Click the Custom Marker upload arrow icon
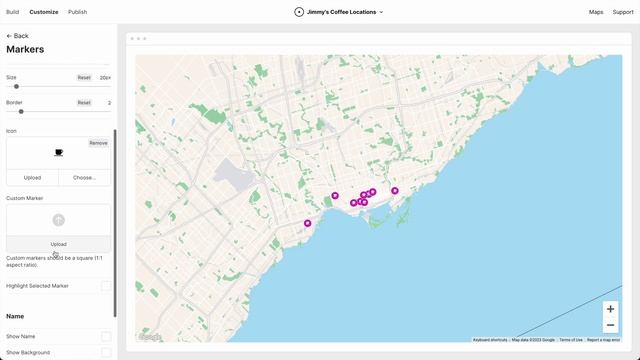Viewport: 640px width, 360px height. (59, 220)
